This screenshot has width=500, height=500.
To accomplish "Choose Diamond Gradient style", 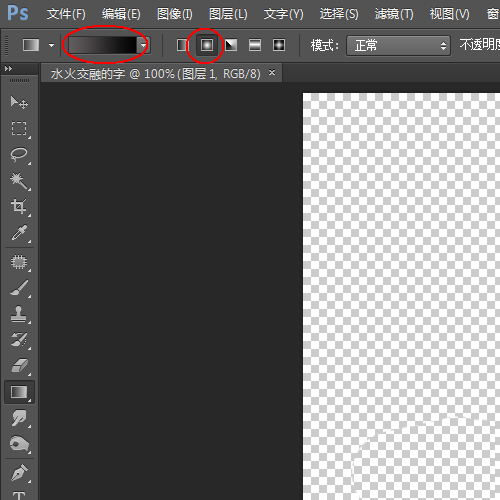I will pyautogui.click(x=279, y=45).
